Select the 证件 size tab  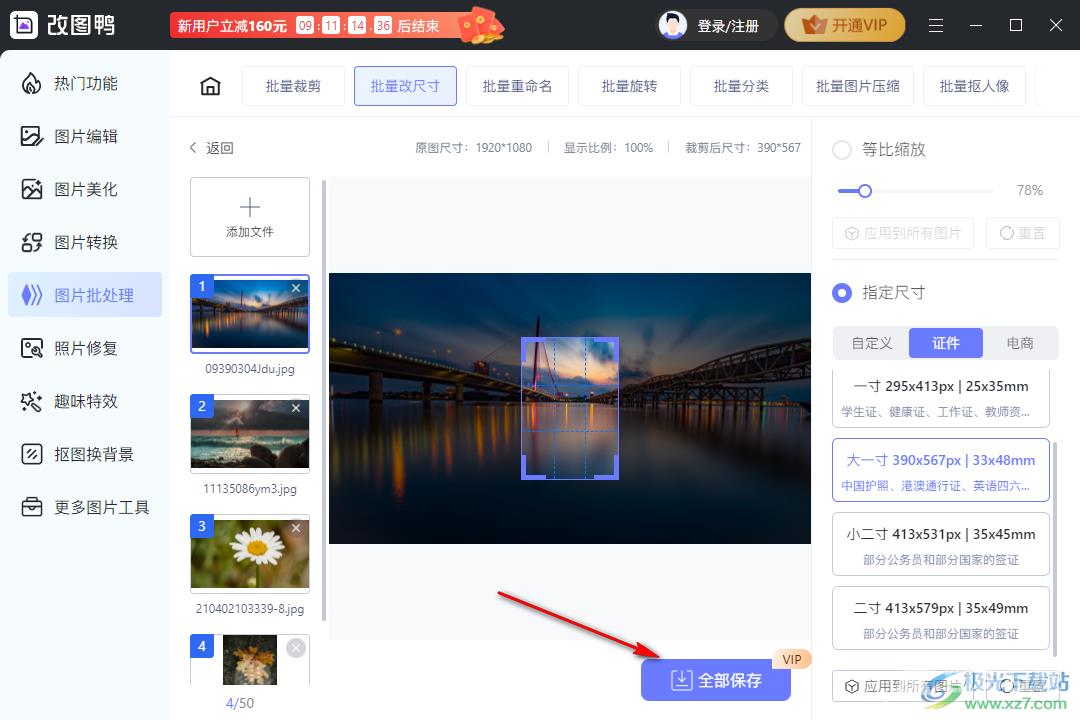946,343
